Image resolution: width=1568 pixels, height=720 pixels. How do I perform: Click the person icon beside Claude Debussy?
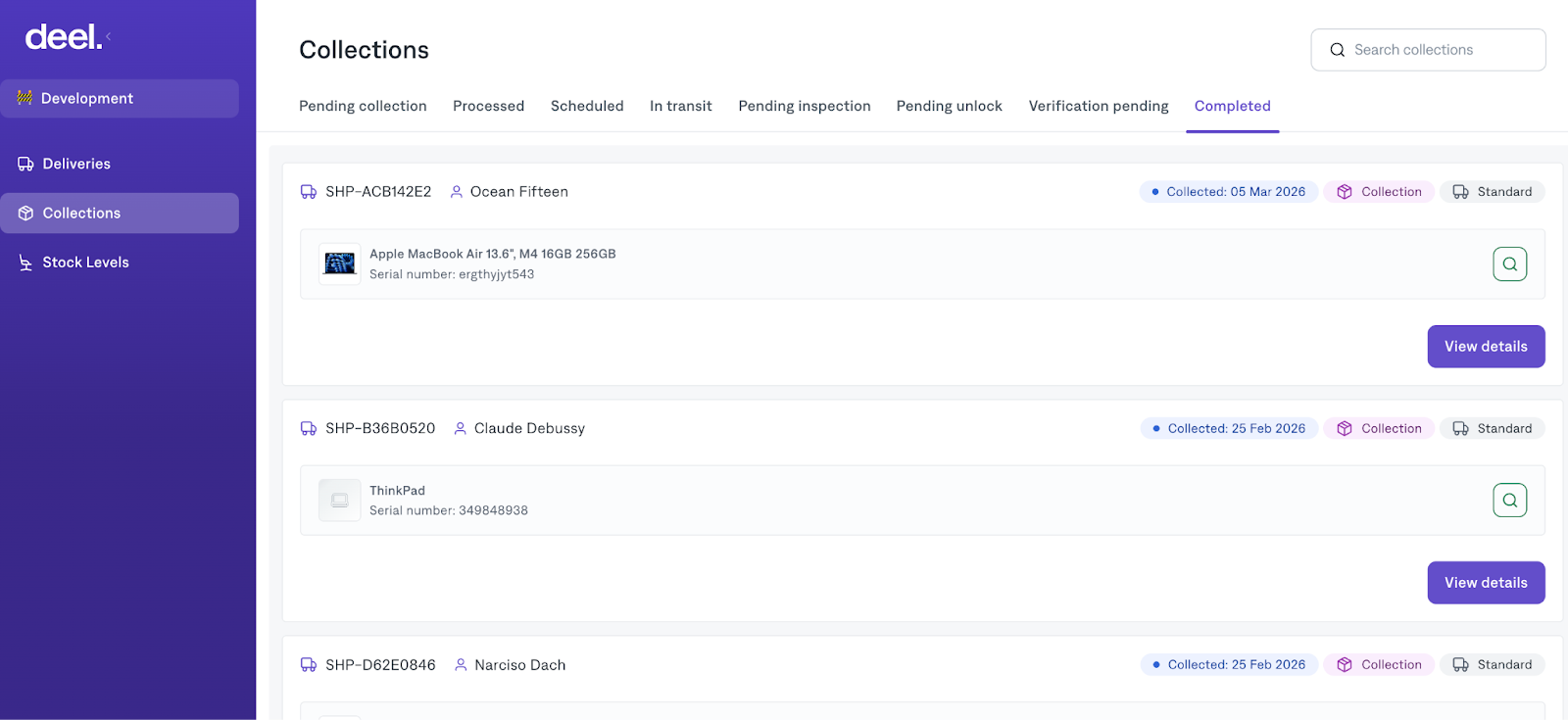pyautogui.click(x=460, y=428)
